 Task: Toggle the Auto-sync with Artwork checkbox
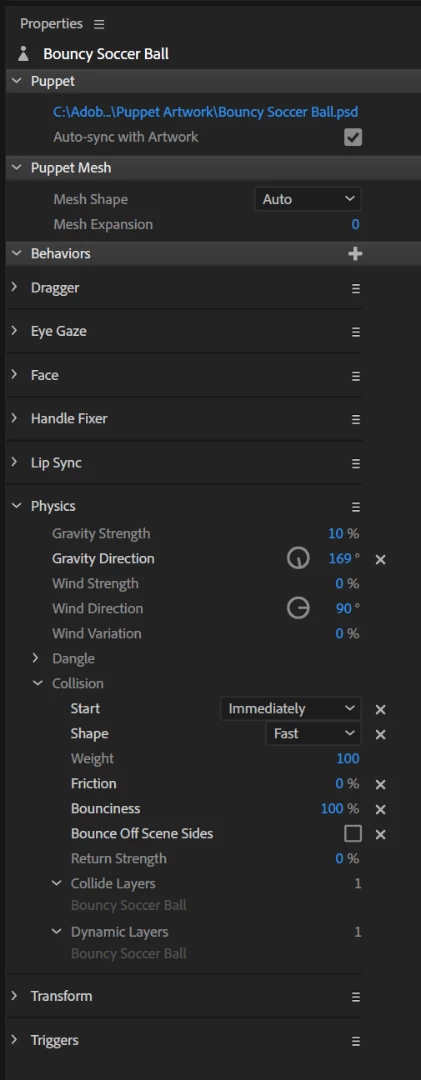[353, 137]
